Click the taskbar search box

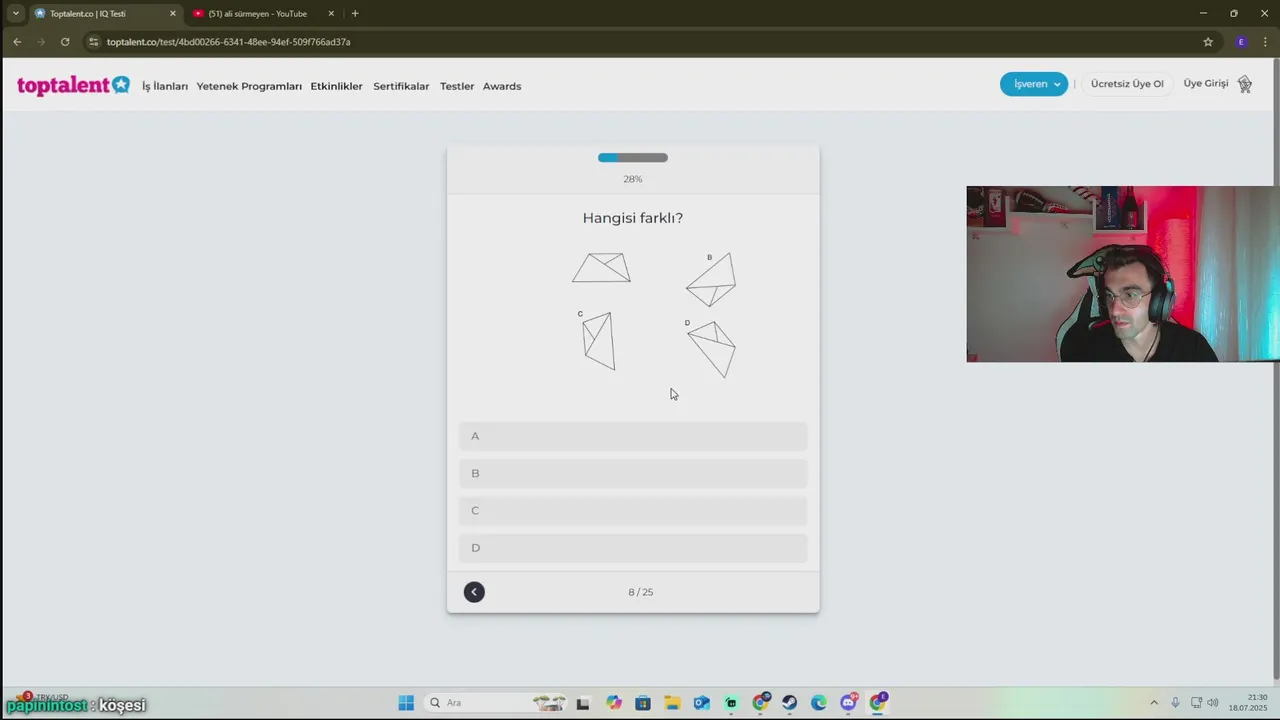click(x=496, y=703)
